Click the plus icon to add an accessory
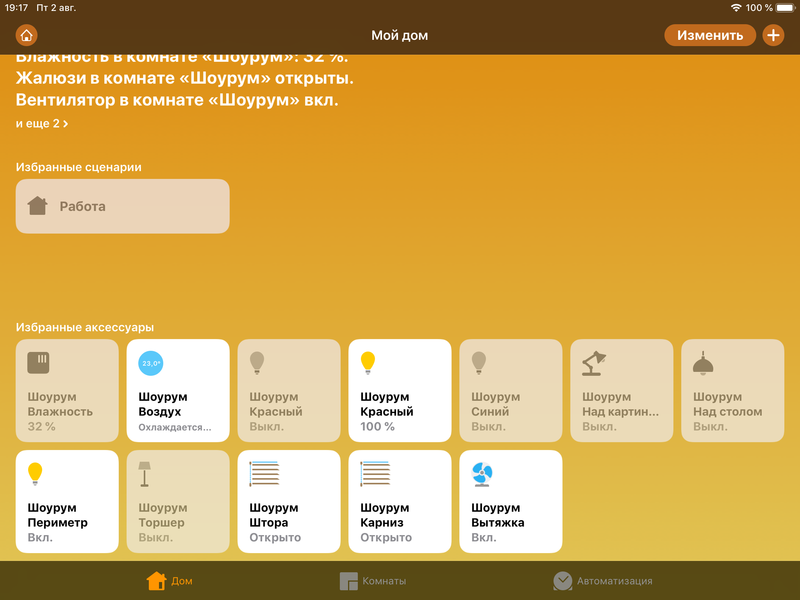The width and height of the screenshot is (800, 600). (x=774, y=34)
